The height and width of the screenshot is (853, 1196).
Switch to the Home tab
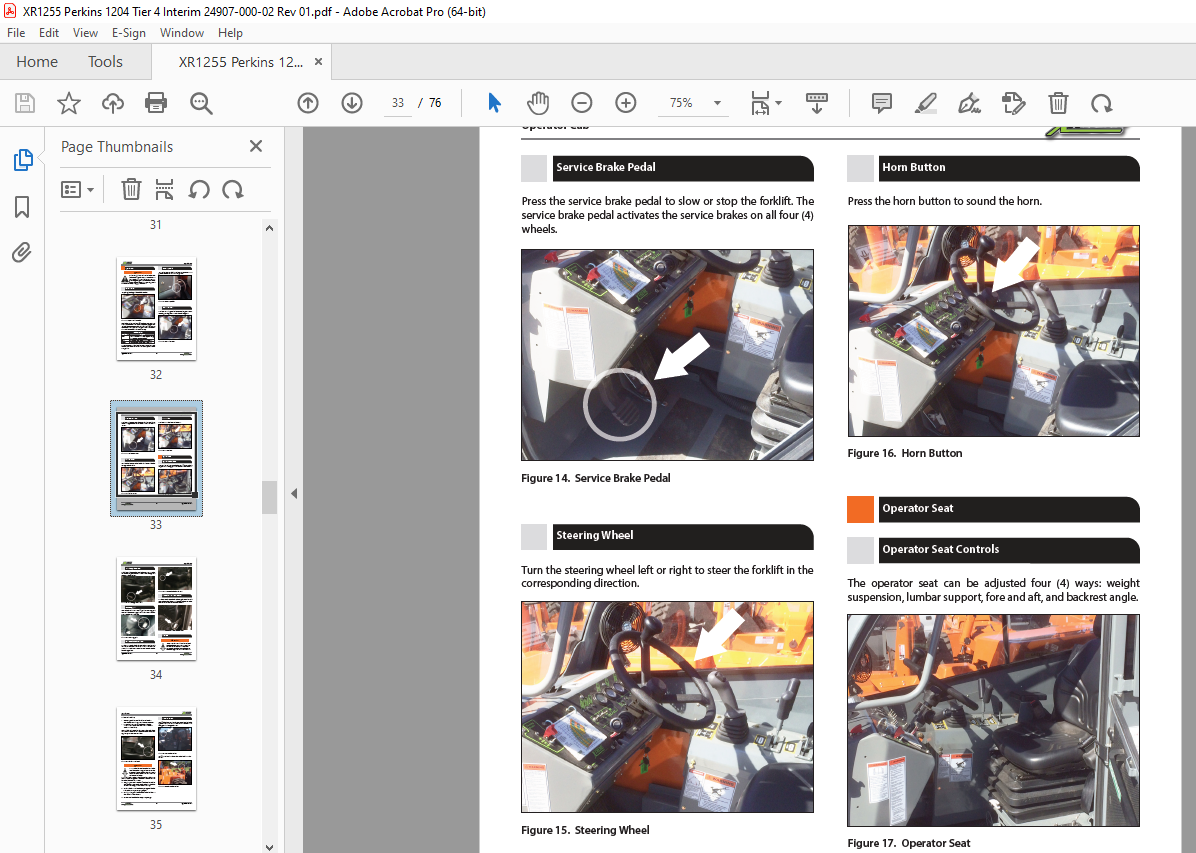[37, 62]
